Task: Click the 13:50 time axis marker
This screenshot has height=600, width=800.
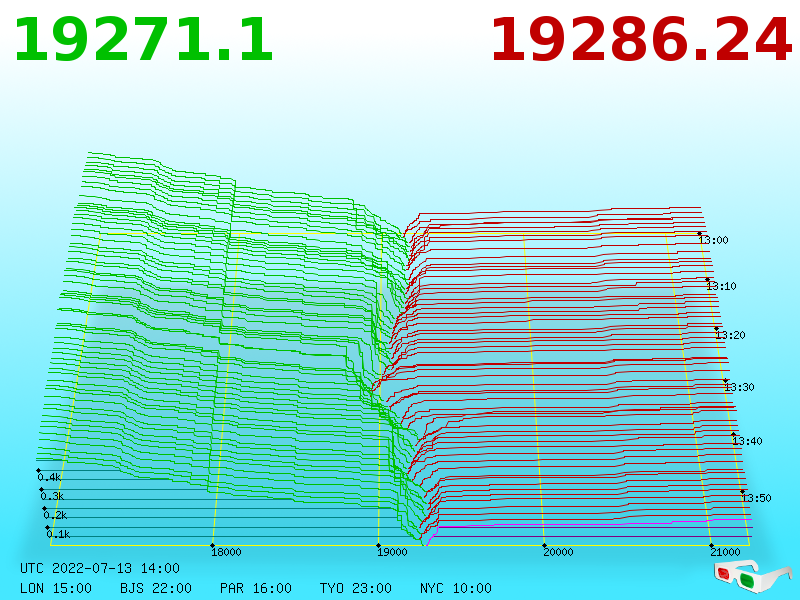Action: point(756,497)
